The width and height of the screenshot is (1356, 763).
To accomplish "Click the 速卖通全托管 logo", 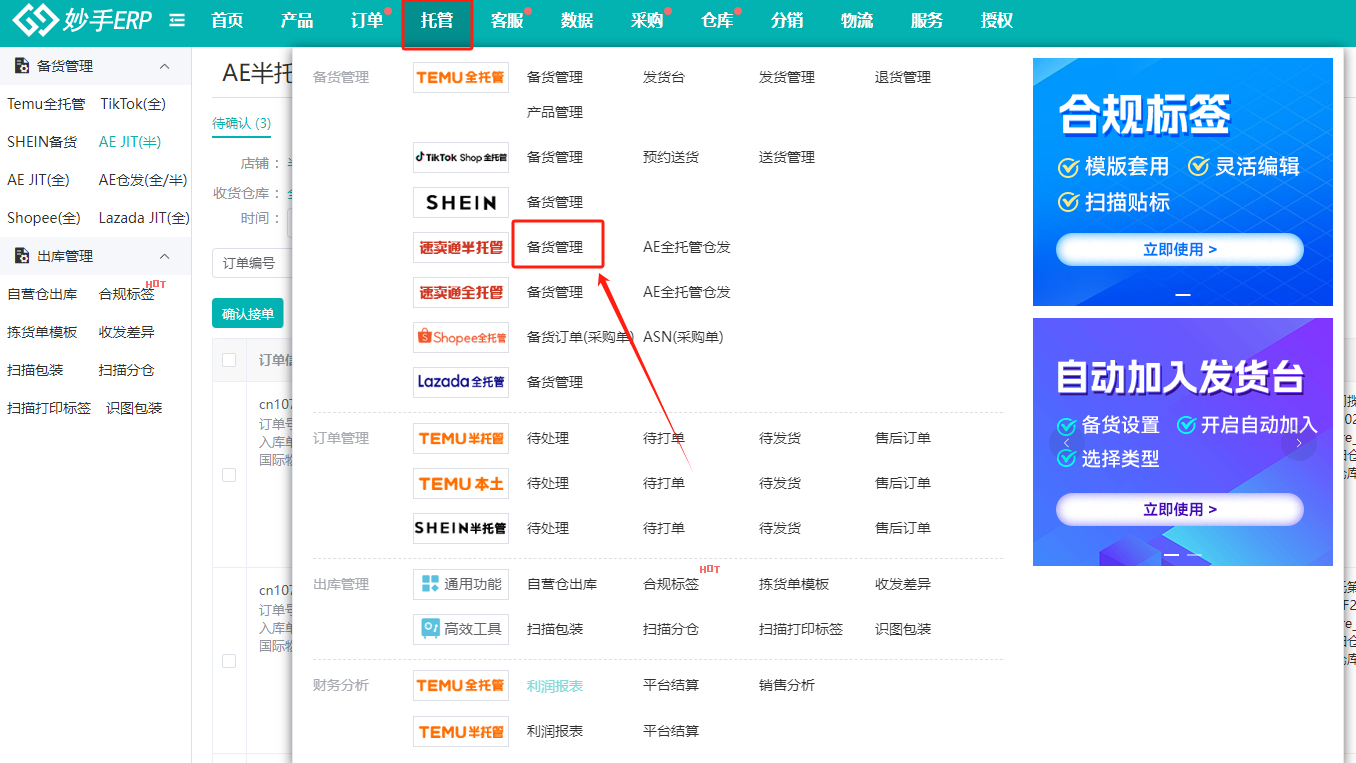I will pos(461,292).
